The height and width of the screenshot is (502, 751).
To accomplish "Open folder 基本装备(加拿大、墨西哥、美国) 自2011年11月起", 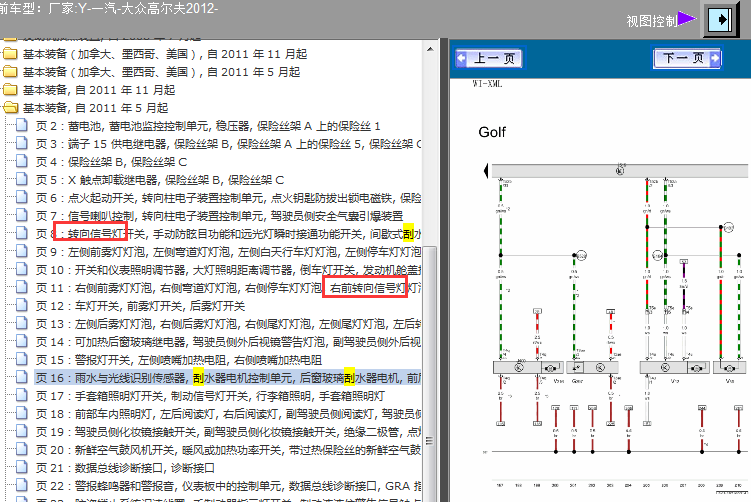I will [x=165, y=54].
